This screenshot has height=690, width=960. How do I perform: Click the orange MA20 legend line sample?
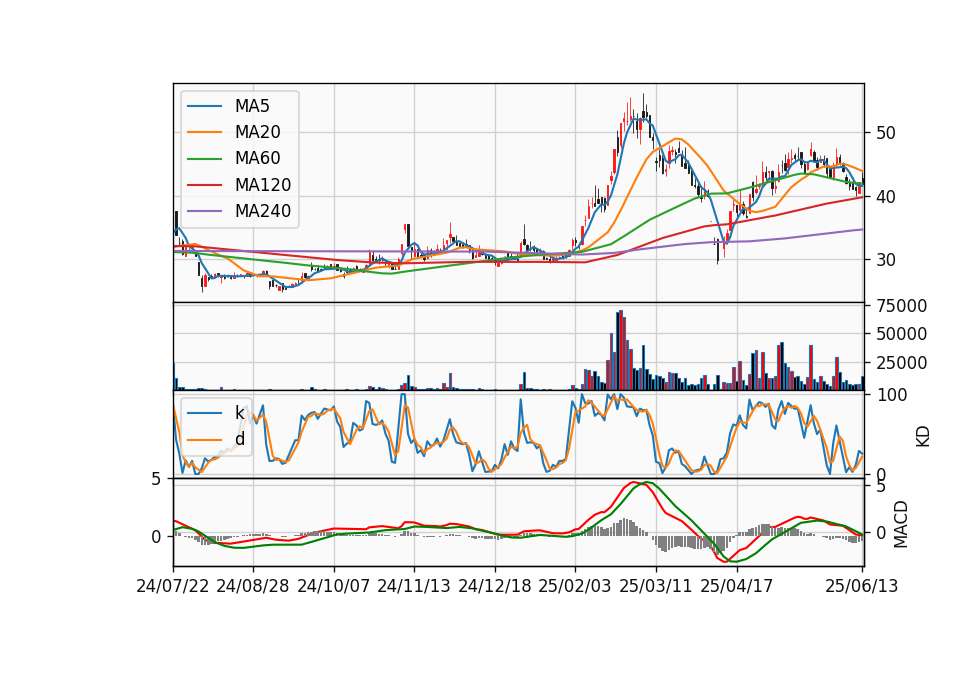click(204, 132)
